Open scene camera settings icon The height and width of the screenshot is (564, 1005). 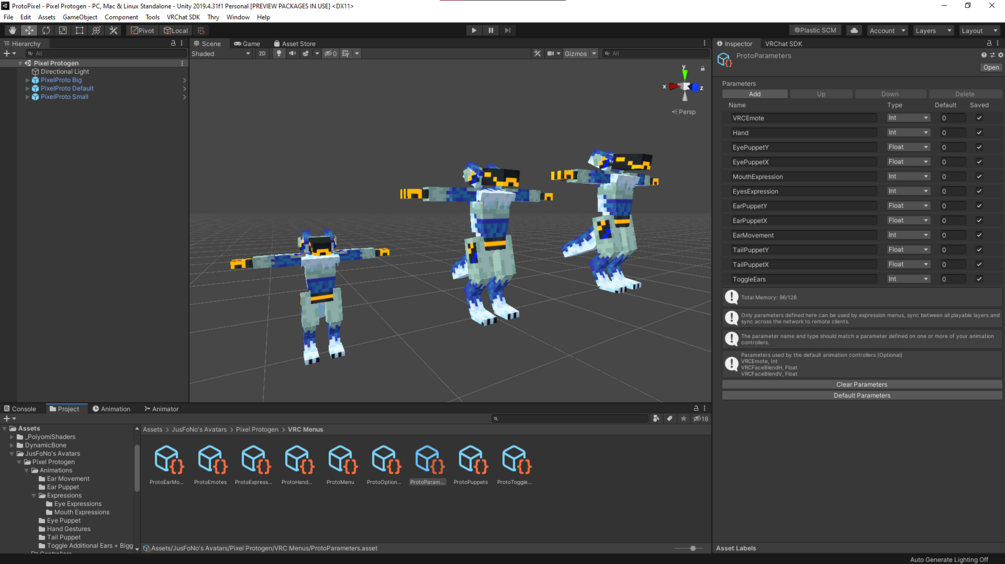550,54
